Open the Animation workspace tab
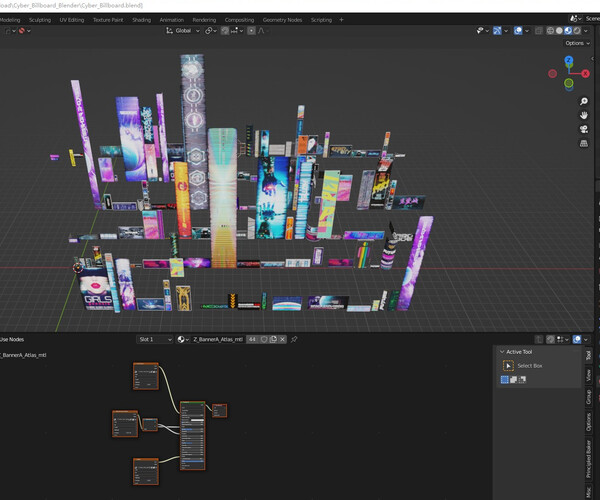The height and width of the screenshot is (500, 600). pos(171,20)
